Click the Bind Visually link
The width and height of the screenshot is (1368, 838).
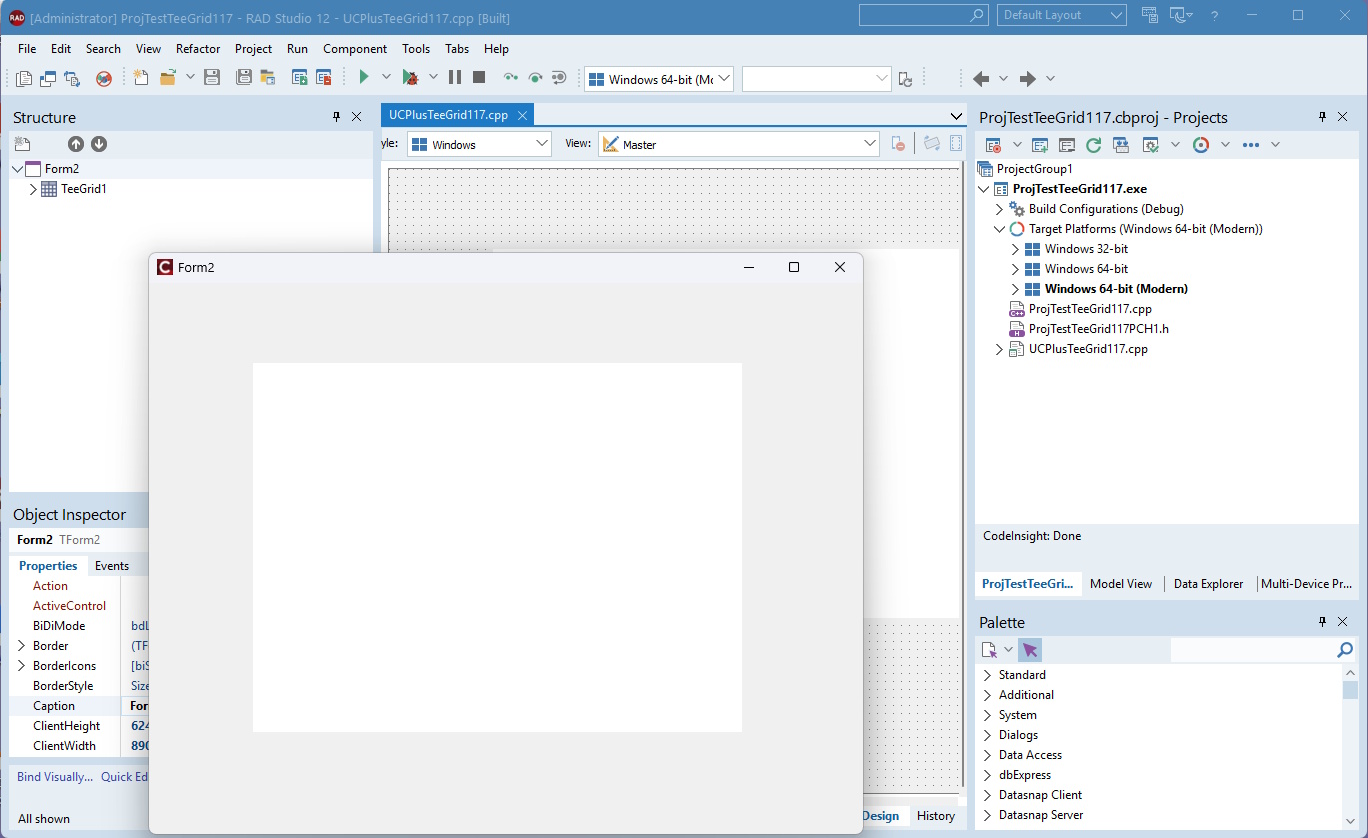(55, 776)
